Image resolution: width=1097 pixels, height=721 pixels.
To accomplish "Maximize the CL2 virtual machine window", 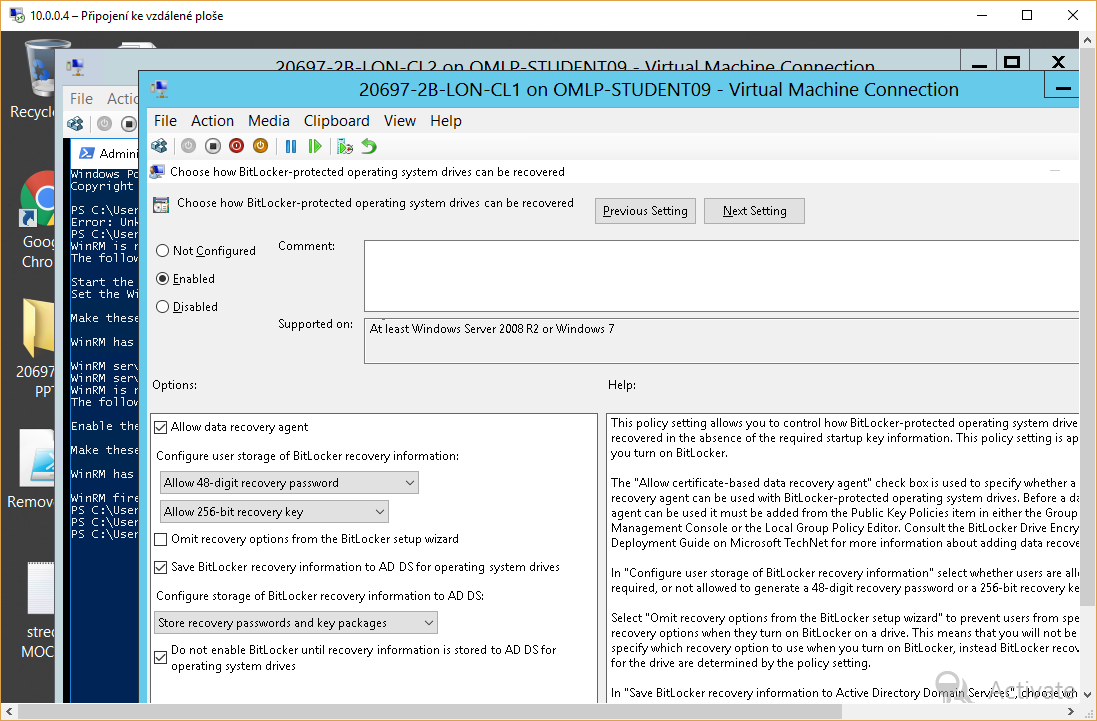I will click(1011, 62).
